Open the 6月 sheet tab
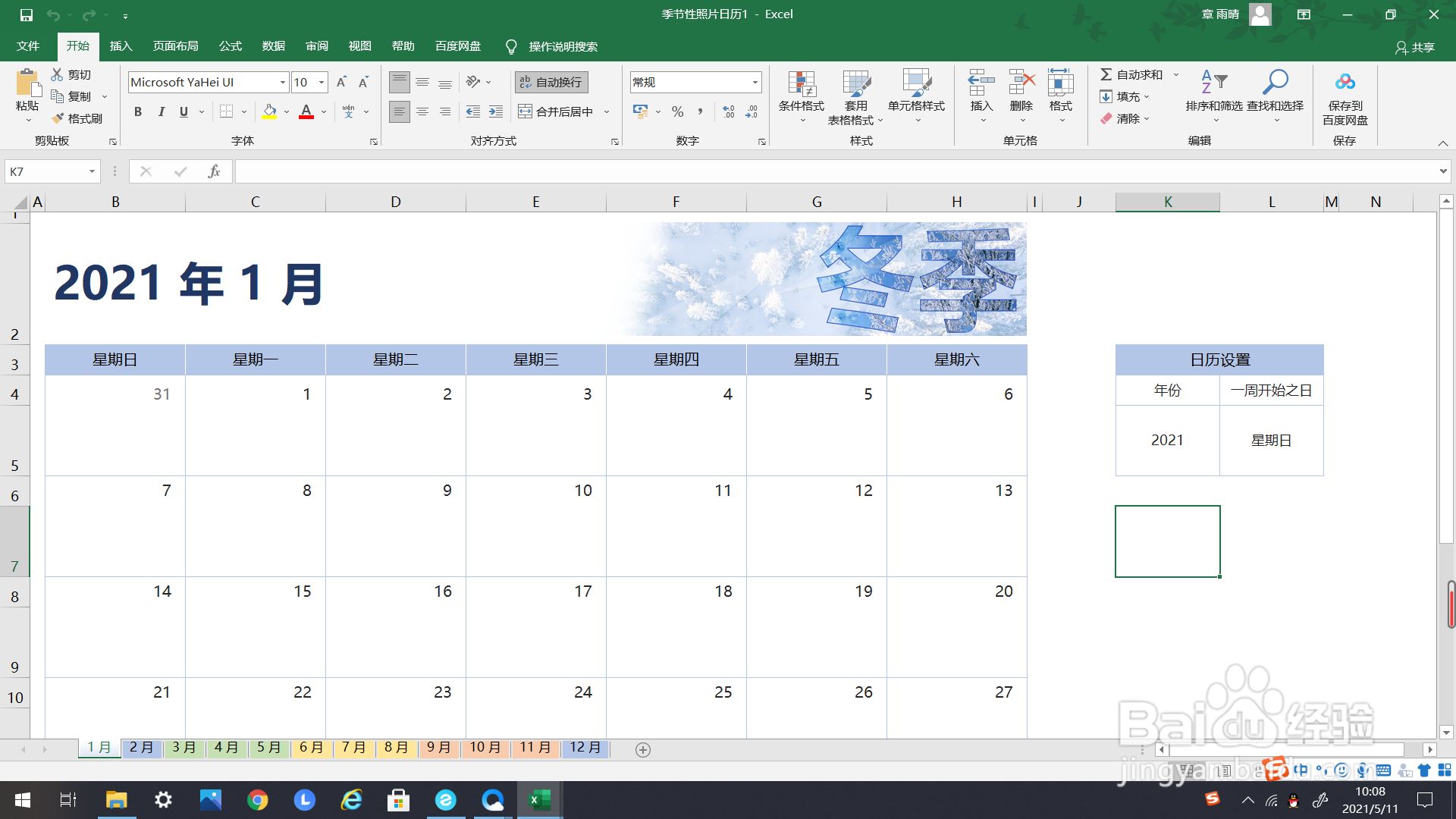 tap(311, 748)
